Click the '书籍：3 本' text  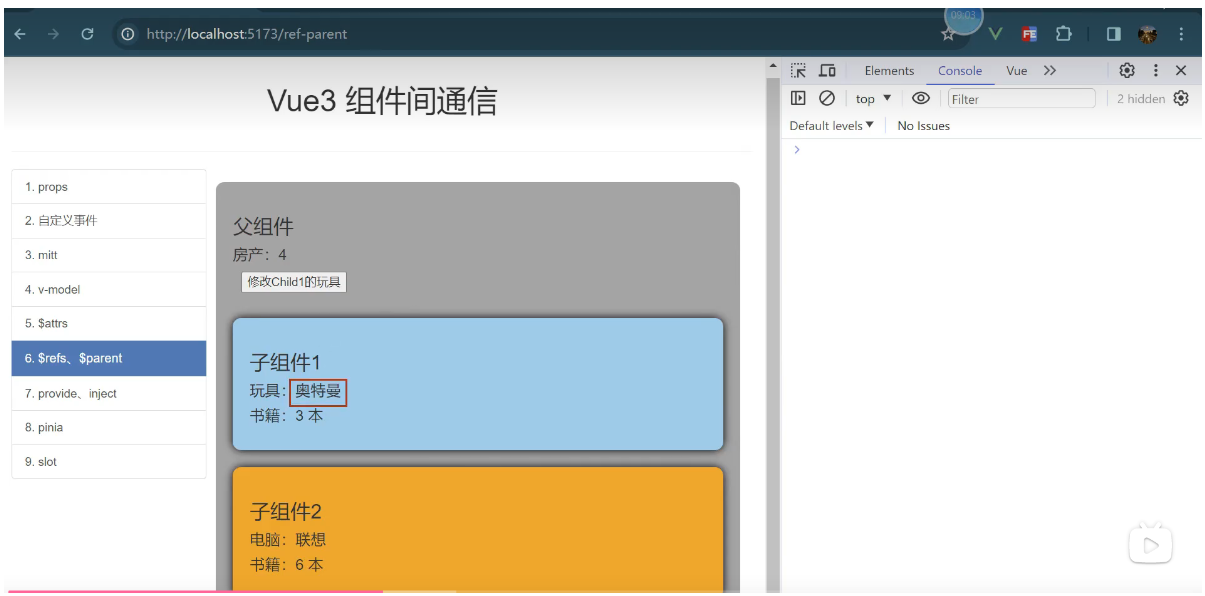(x=286, y=416)
